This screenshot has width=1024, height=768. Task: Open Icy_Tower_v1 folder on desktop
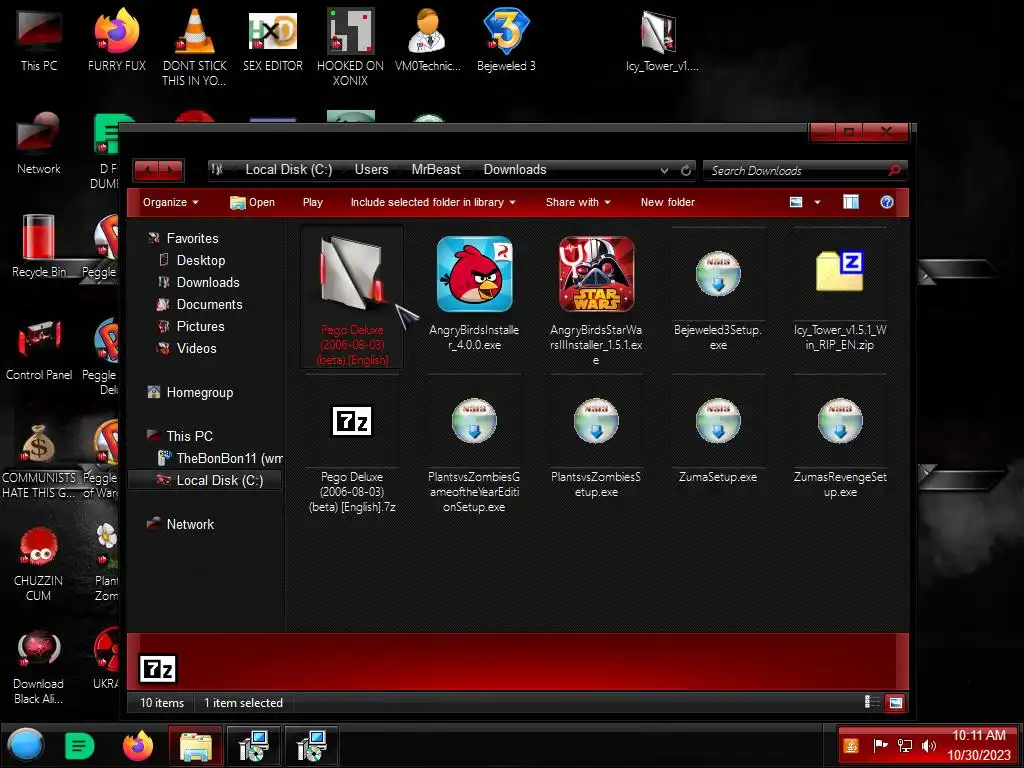tap(662, 40)
